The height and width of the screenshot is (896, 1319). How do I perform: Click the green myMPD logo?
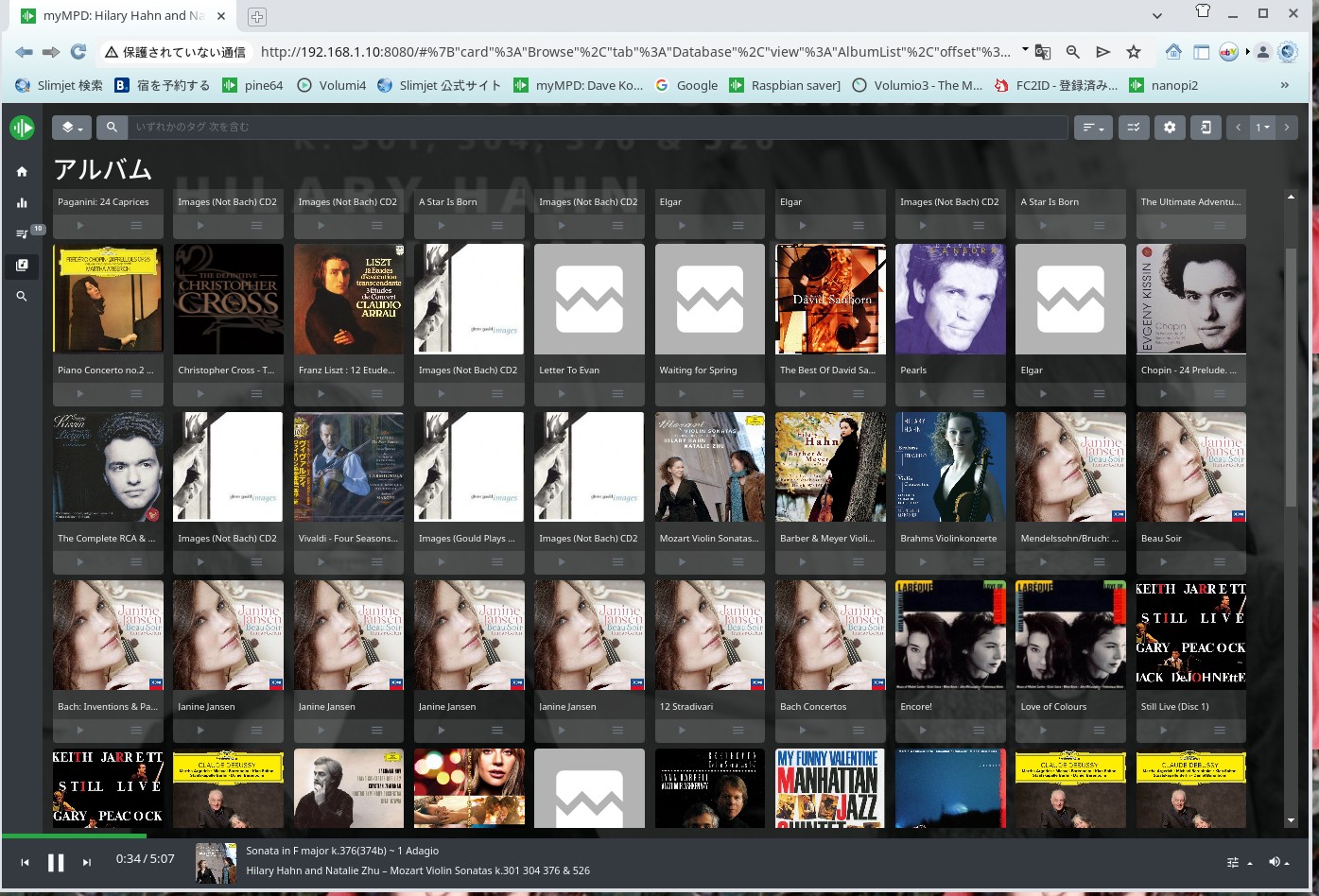coord(22,127)
